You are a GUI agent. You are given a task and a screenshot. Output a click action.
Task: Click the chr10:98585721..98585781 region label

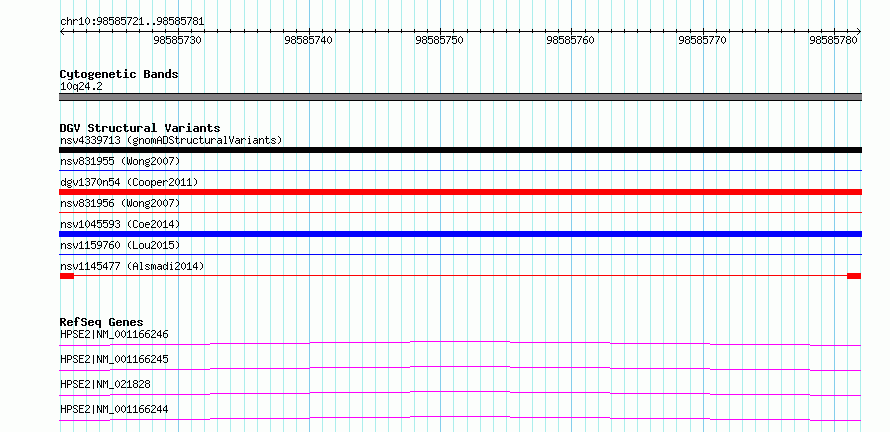point(132,22)
